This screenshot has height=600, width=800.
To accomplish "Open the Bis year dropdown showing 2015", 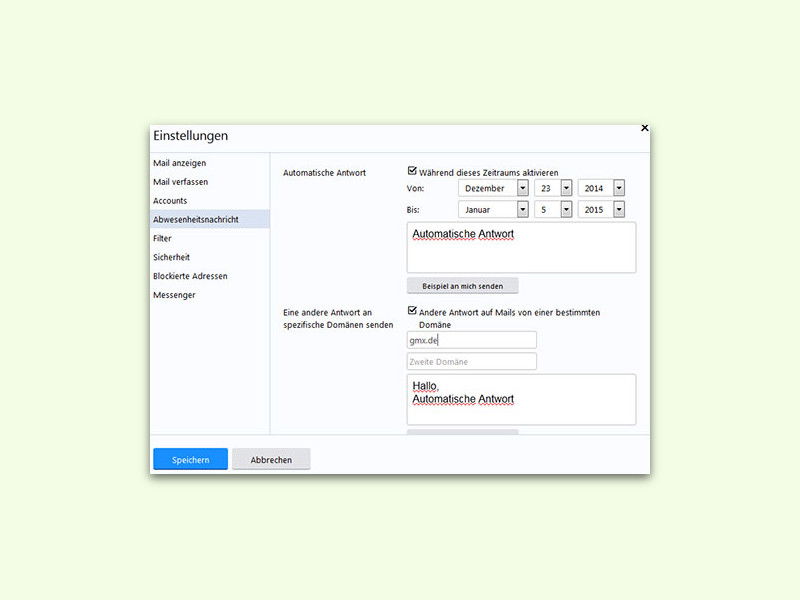I will tap(602, 210).
